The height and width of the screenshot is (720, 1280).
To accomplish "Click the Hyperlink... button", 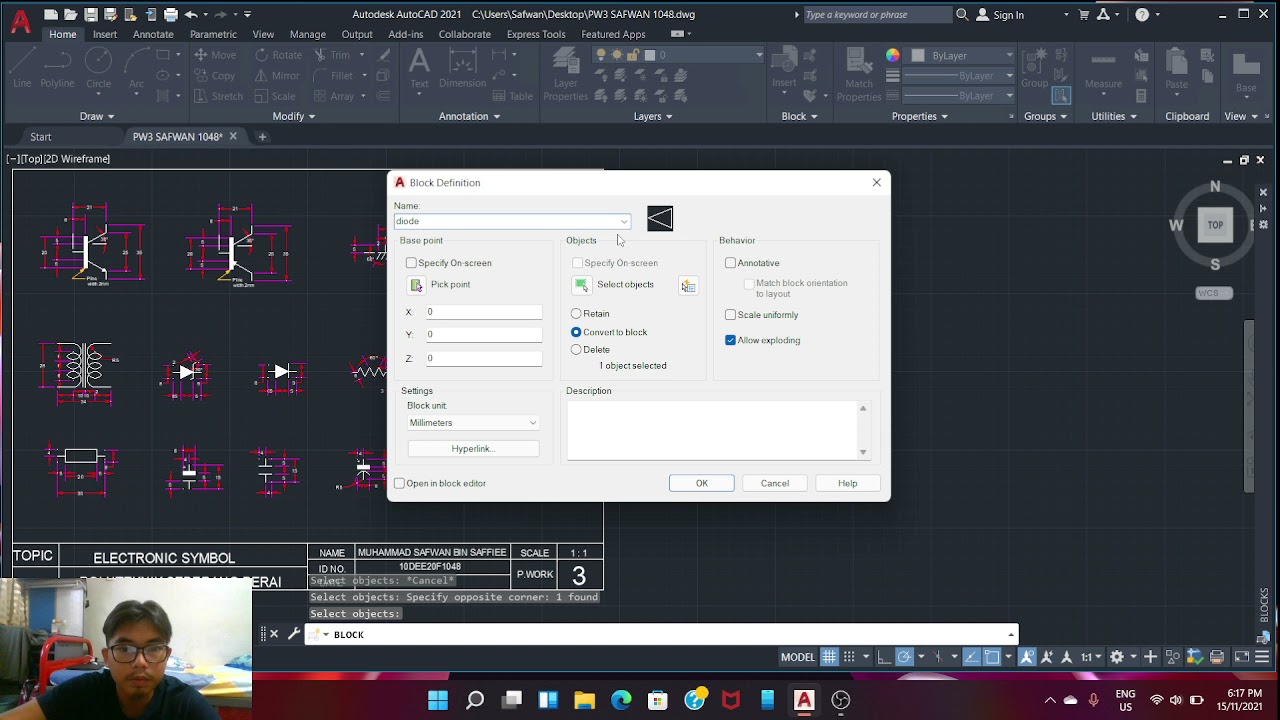I will [473, 449].
